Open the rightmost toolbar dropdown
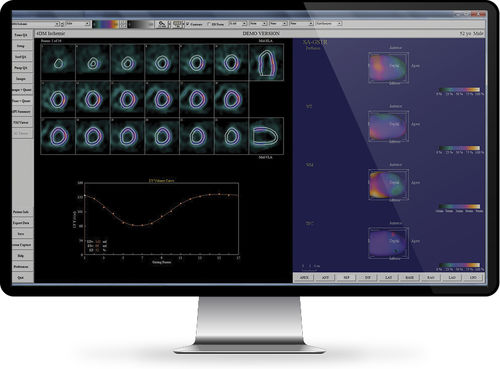Screen dimensions: 500x369 click(329, 24)
